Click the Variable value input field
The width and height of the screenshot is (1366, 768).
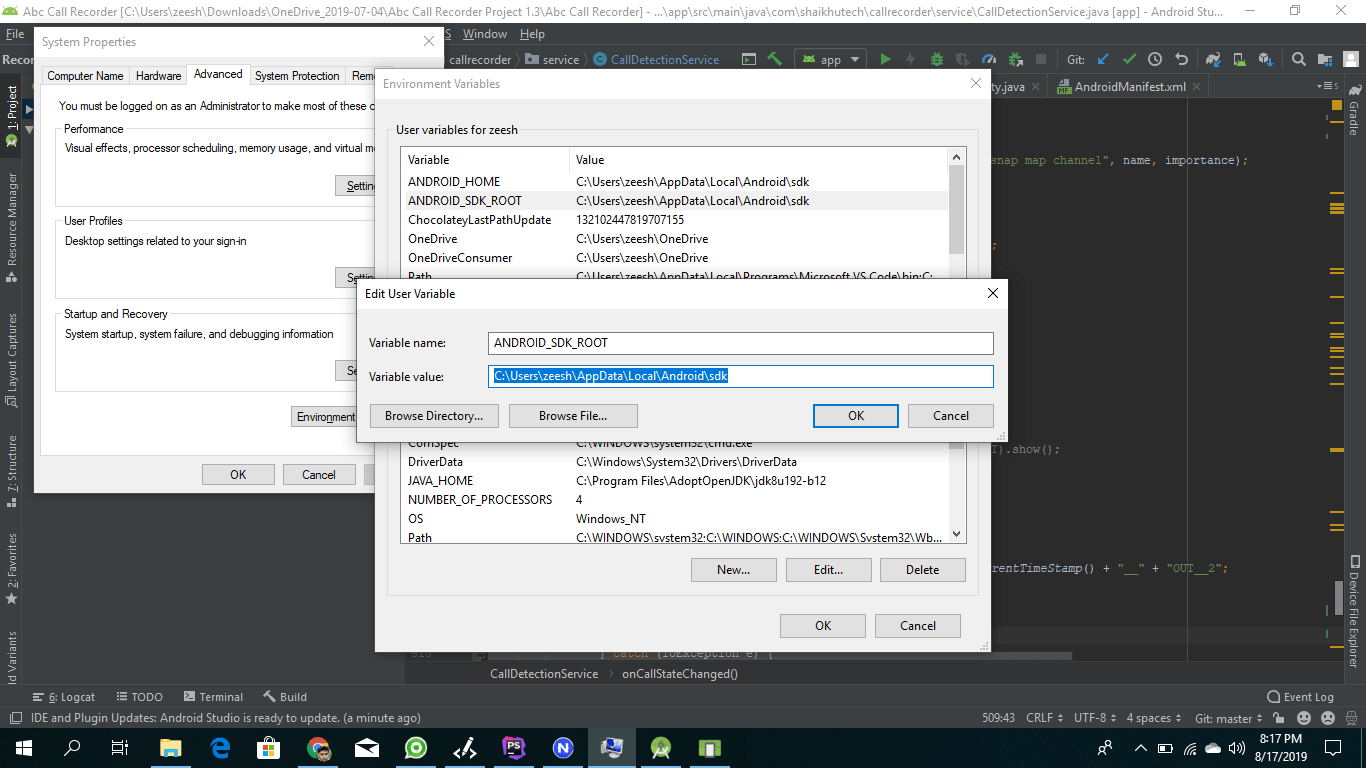tap(741, 376)
